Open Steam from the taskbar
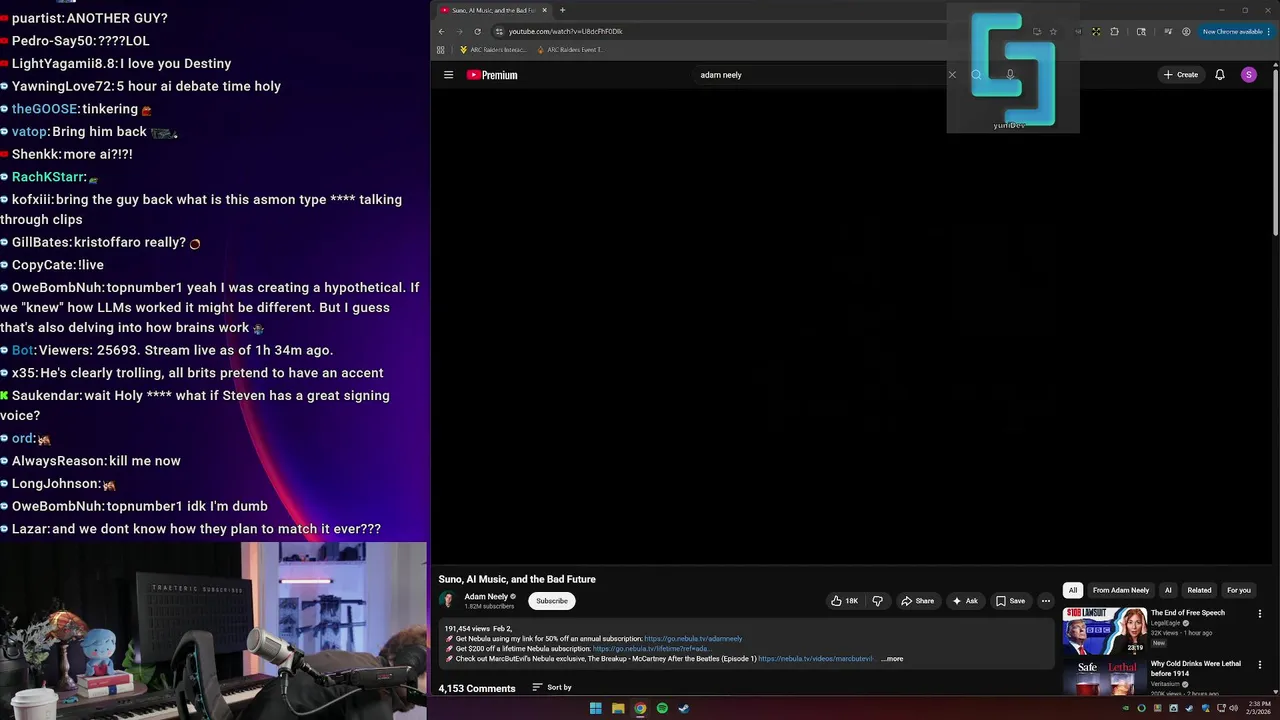 (x=684, y=708)
